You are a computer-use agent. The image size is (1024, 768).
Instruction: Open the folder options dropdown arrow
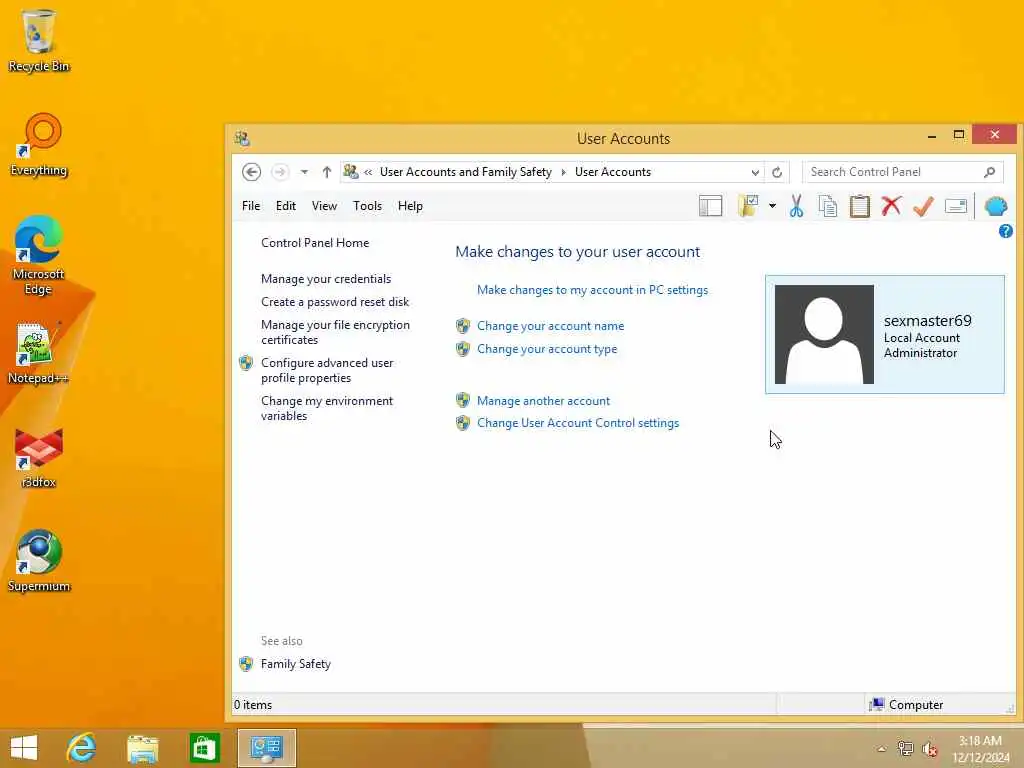(x=772, y=206)
